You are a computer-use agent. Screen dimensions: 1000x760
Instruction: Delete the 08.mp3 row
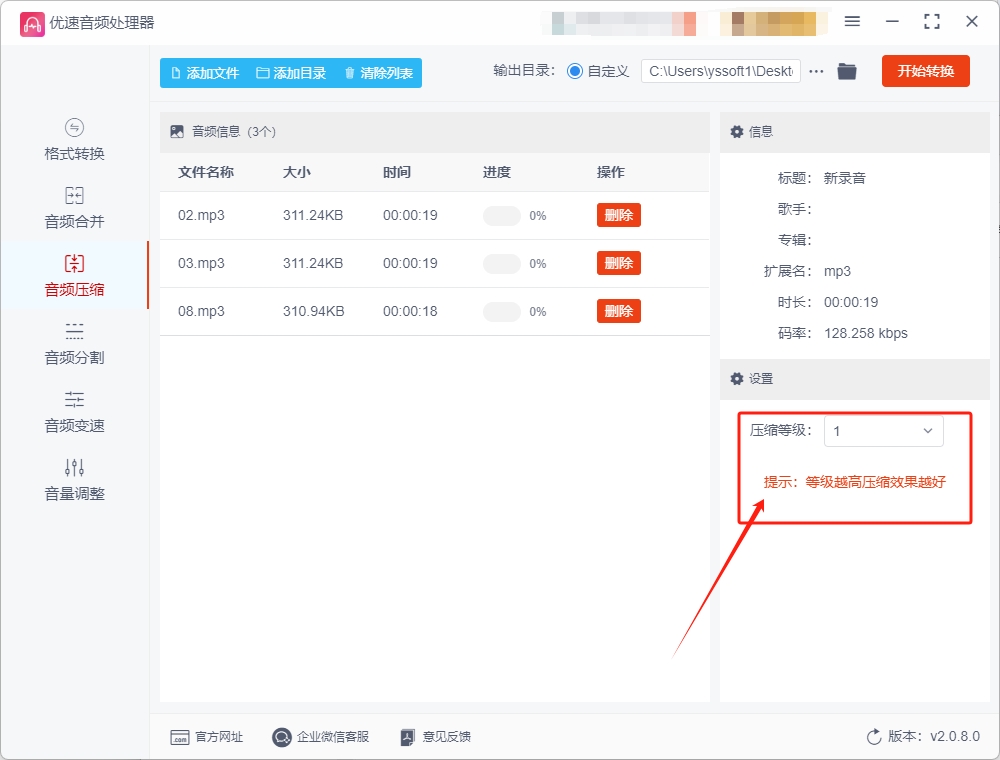pos(619,311)
